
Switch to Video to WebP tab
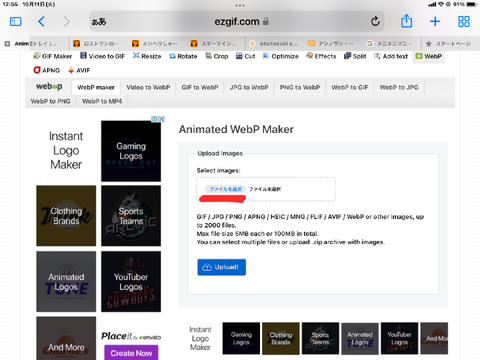pyautogui.click(x=148, y=87)
